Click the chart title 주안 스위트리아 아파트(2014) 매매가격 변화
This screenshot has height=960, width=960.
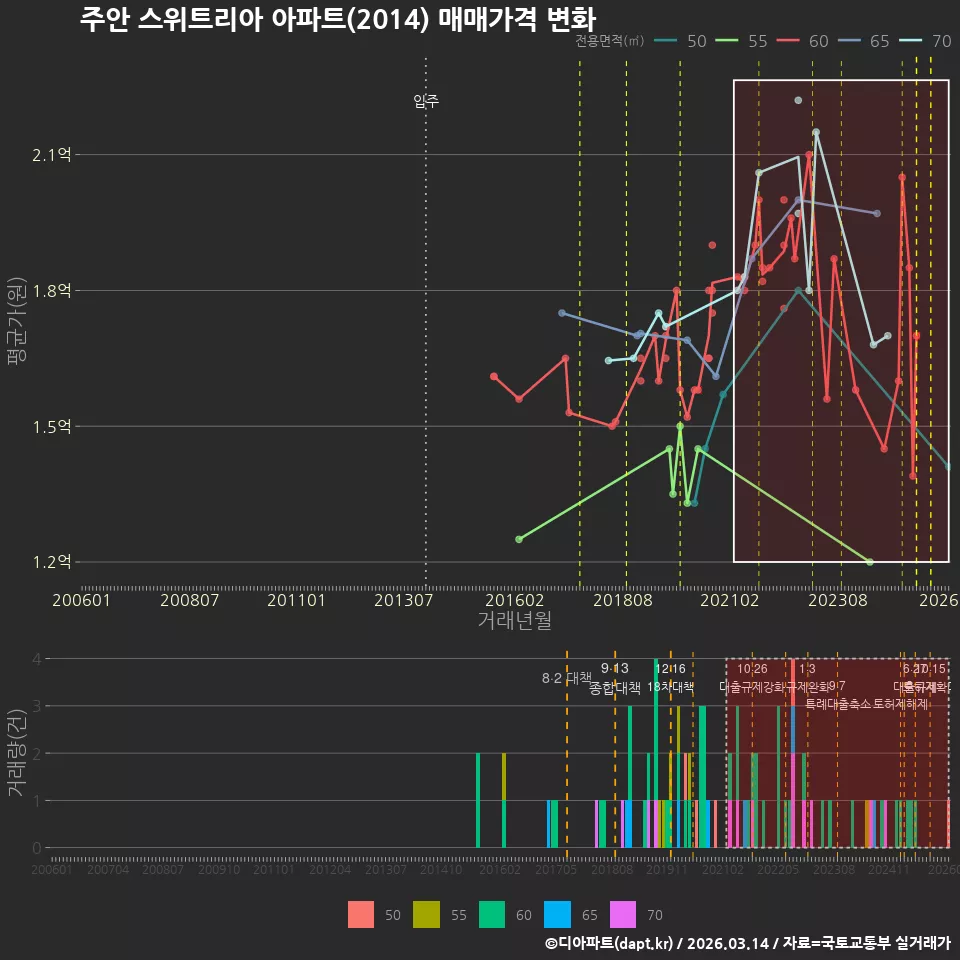[338, 19]
